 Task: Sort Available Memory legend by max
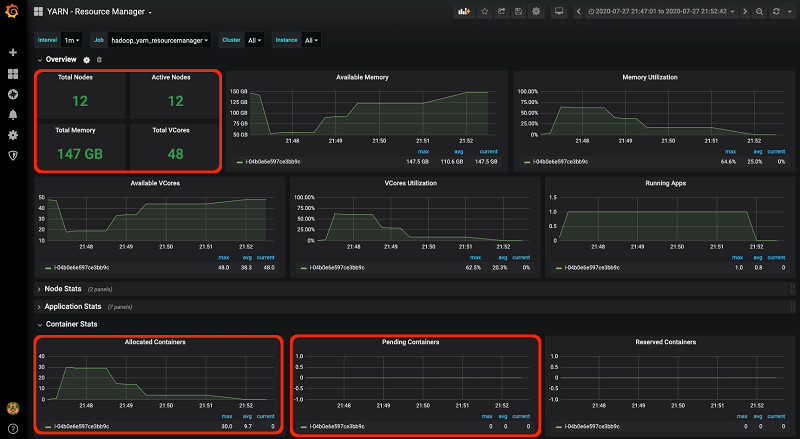[x=423, y=152]
